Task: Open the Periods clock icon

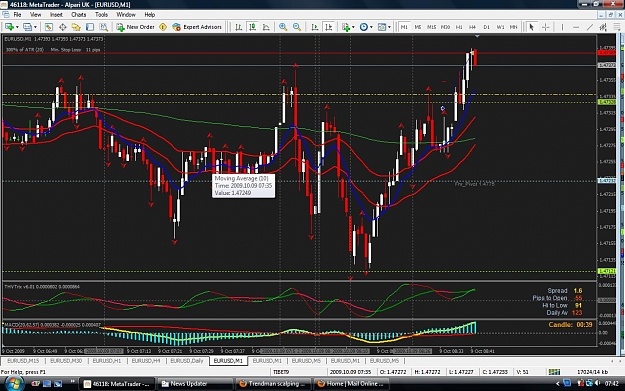Action: [x=364, y=27]
